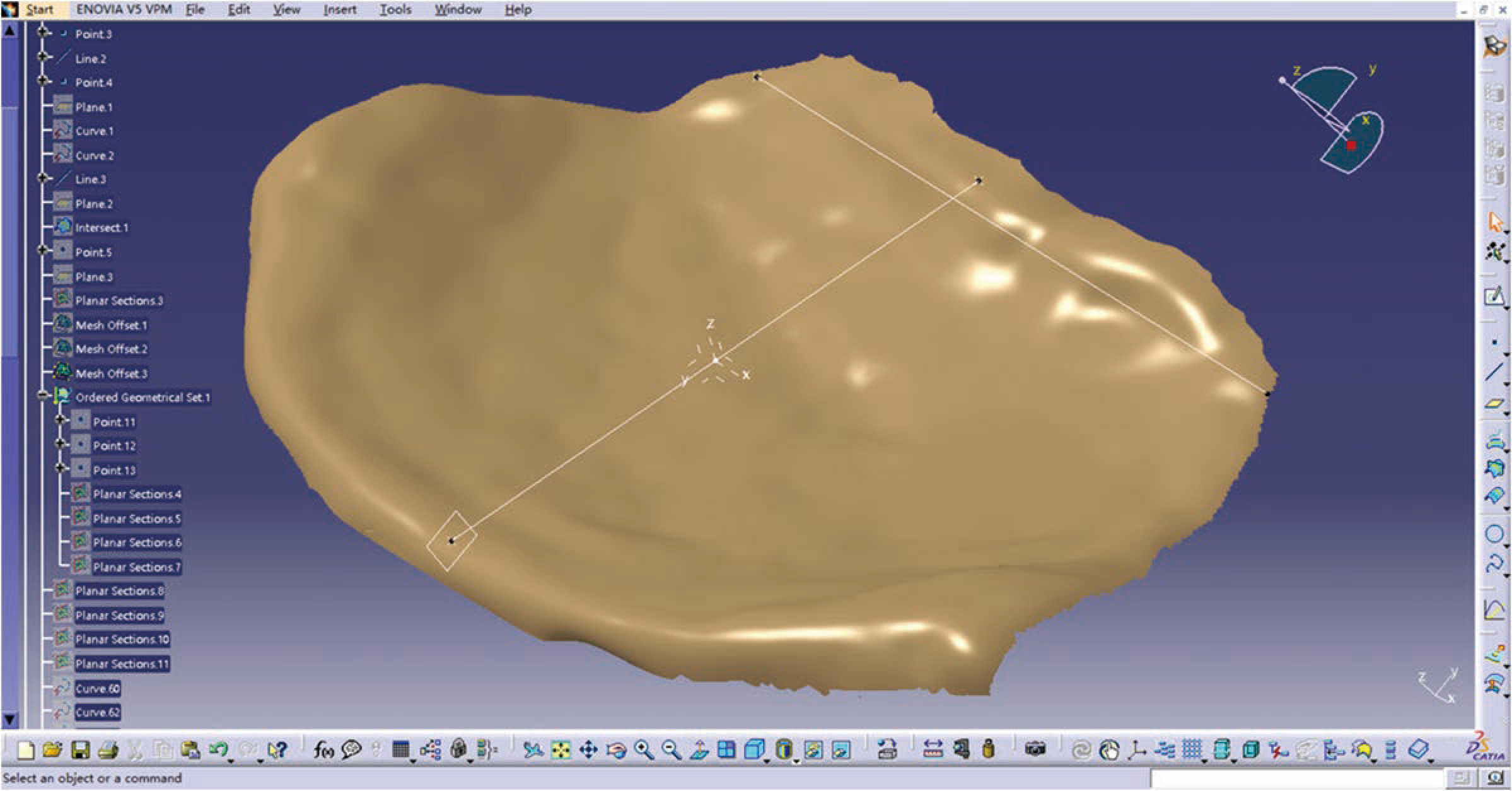Click the Save diskette icon

coord(80,750)
